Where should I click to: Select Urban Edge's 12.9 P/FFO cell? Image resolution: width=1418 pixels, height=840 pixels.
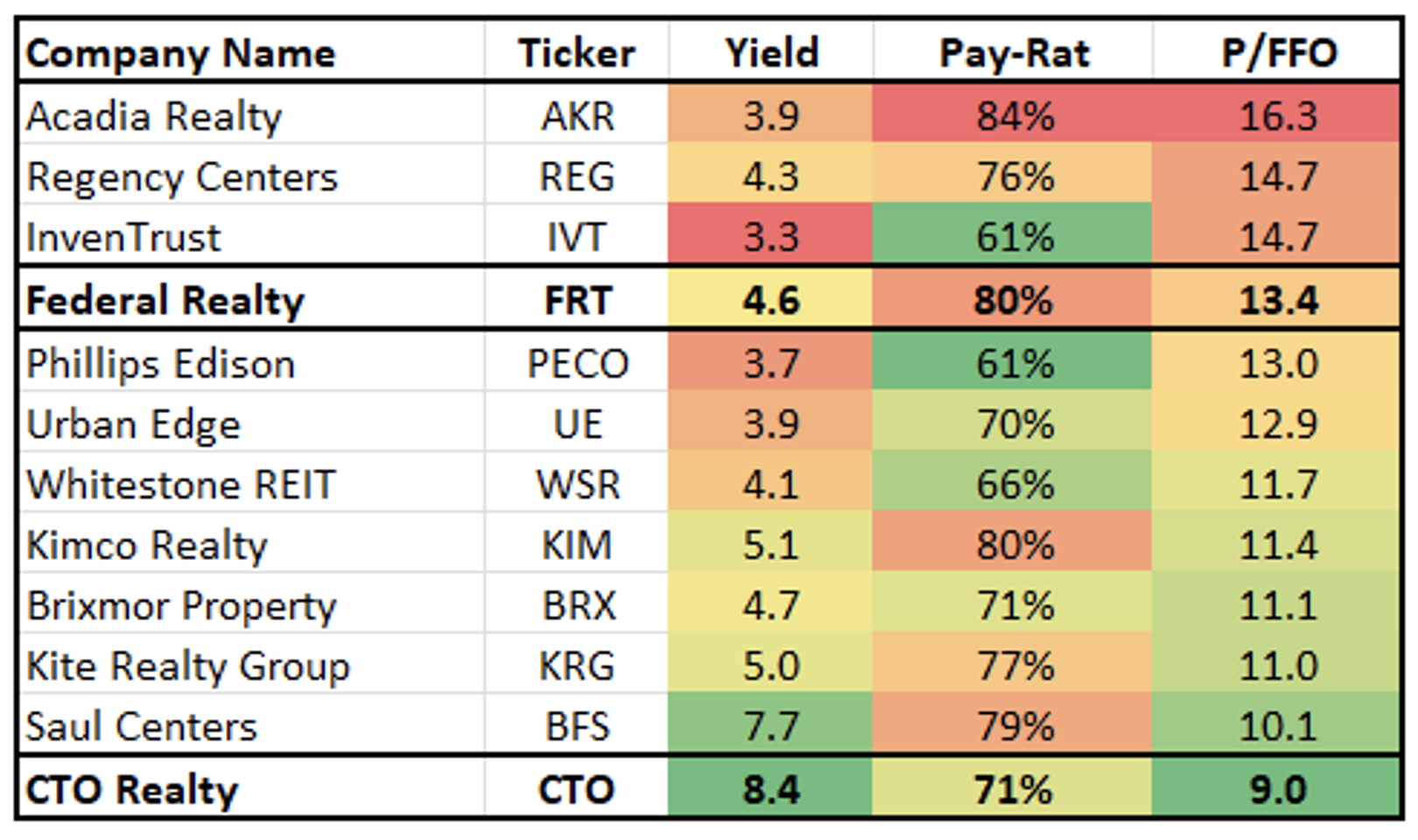tap(1279, 424)
